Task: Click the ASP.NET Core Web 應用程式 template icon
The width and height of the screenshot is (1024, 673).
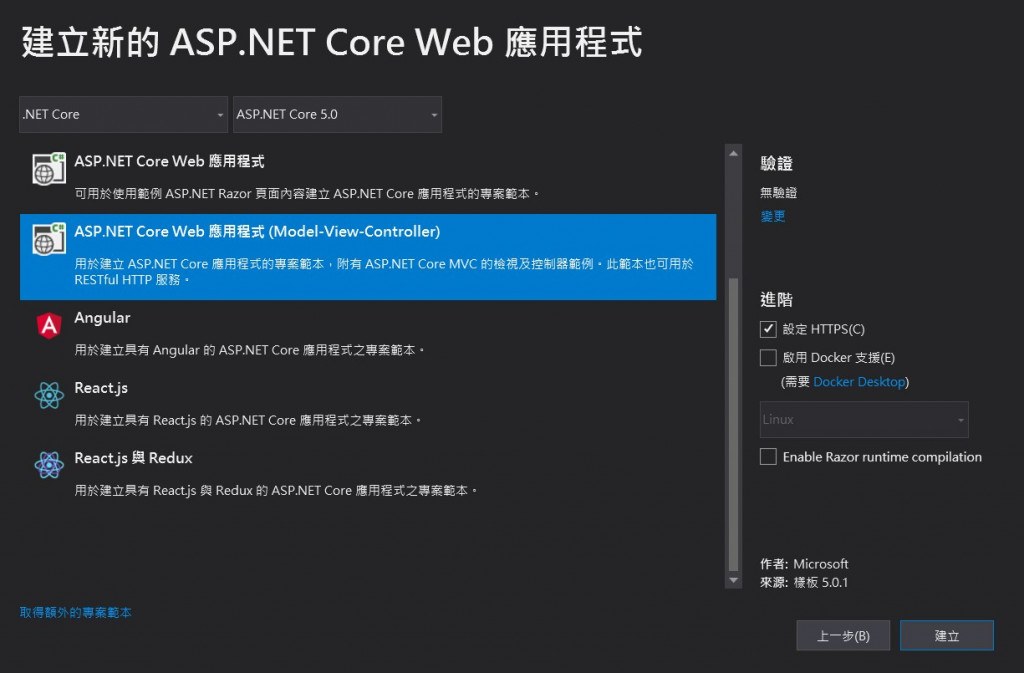Action: (x=49, y=169)
